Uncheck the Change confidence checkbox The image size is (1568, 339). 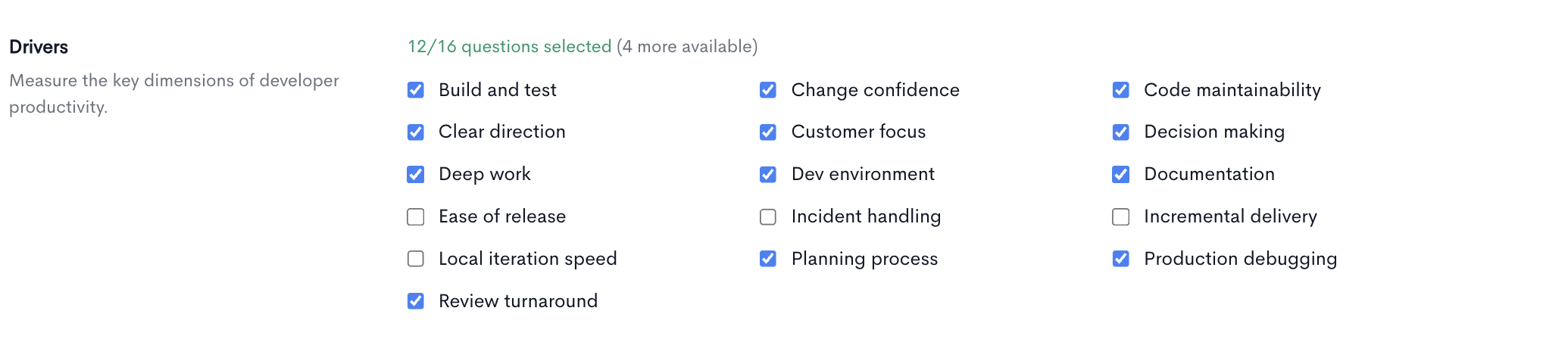(768, 90)
